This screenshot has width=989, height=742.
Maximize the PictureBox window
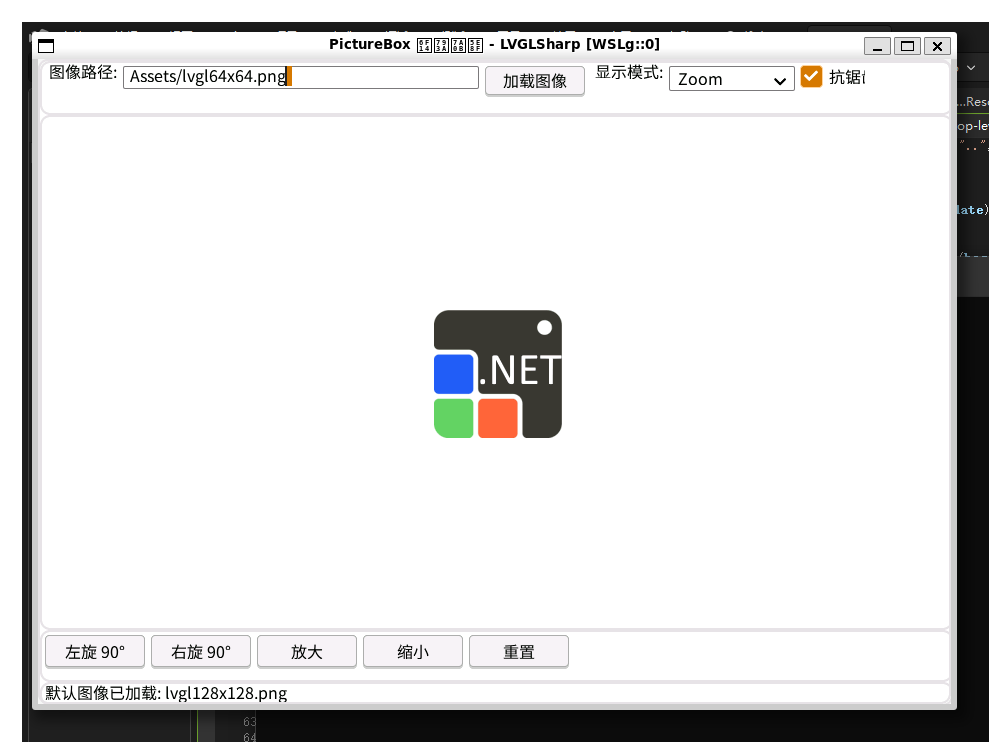tap(907, 46)
